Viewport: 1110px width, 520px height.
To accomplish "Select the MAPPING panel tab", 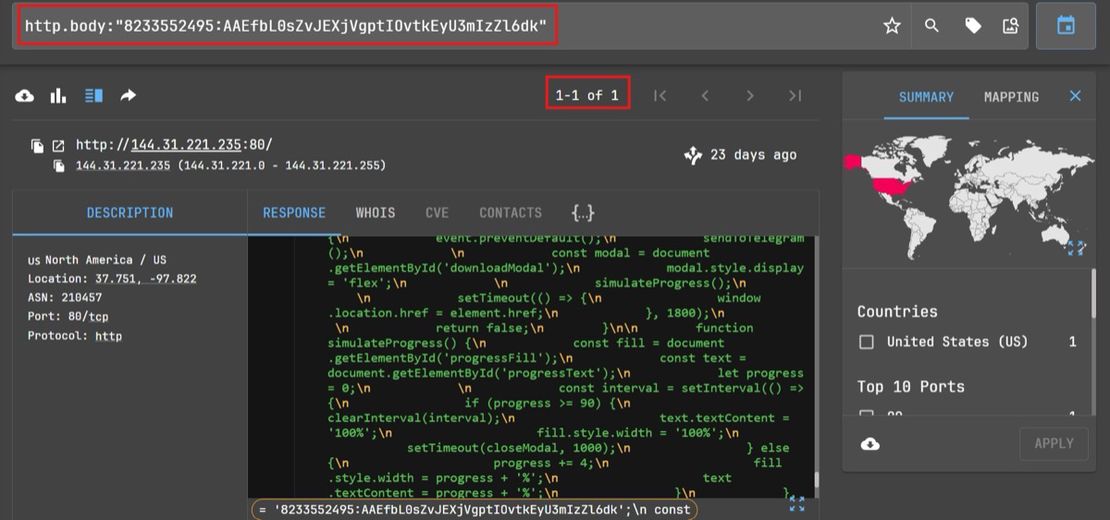I will coord(1011,97).
